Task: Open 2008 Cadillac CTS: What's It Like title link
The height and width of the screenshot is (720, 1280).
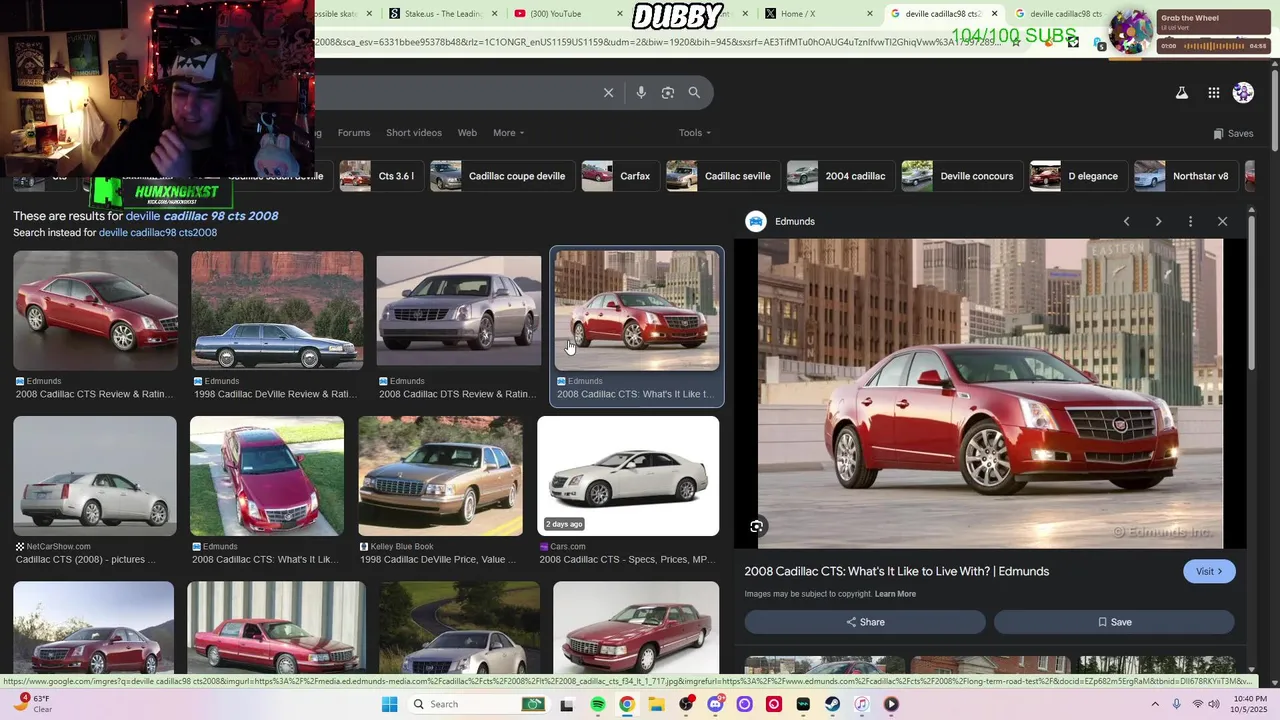Action: coord(896,571)
